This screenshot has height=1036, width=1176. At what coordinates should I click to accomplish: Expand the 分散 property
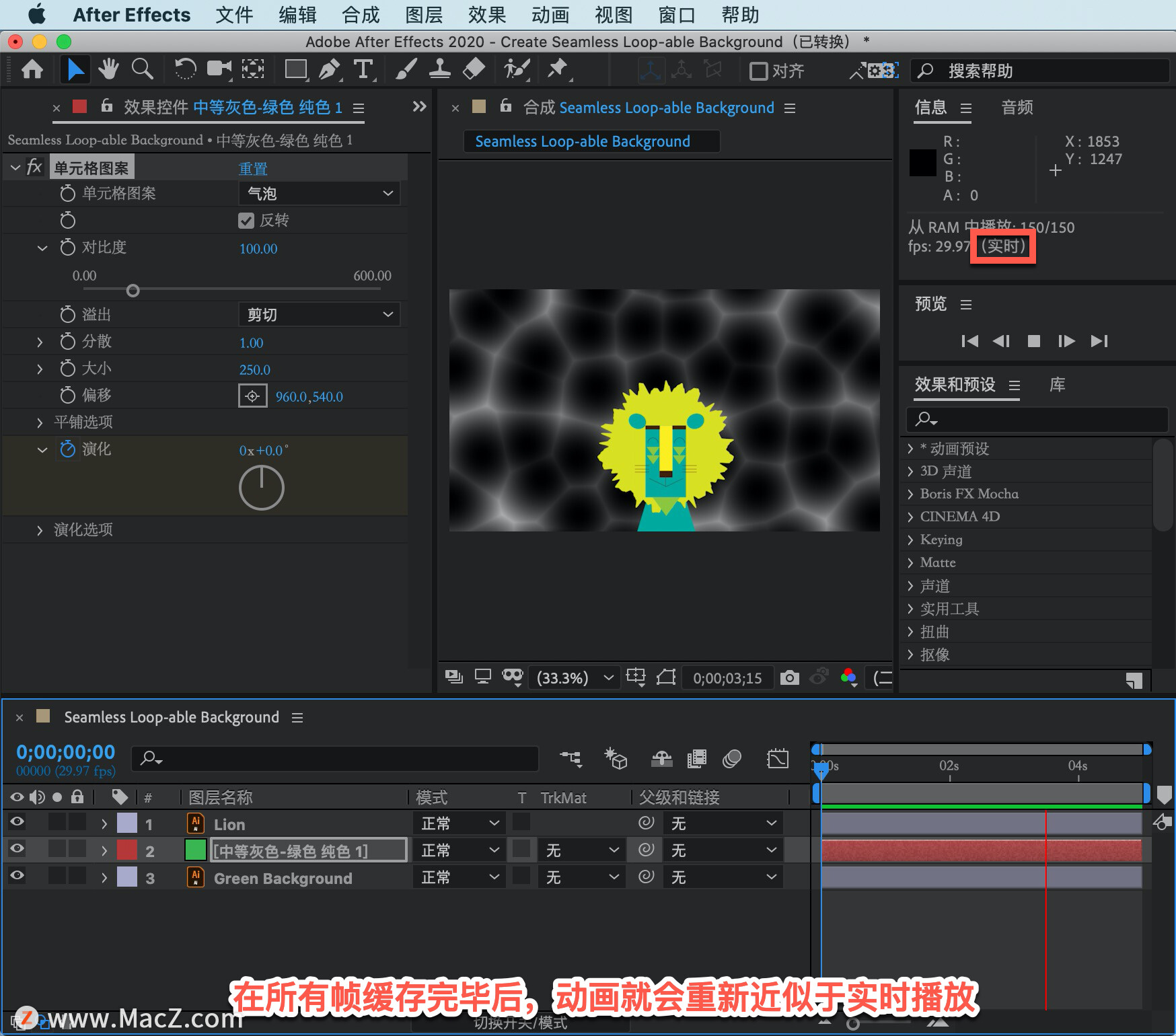[40, 342]
